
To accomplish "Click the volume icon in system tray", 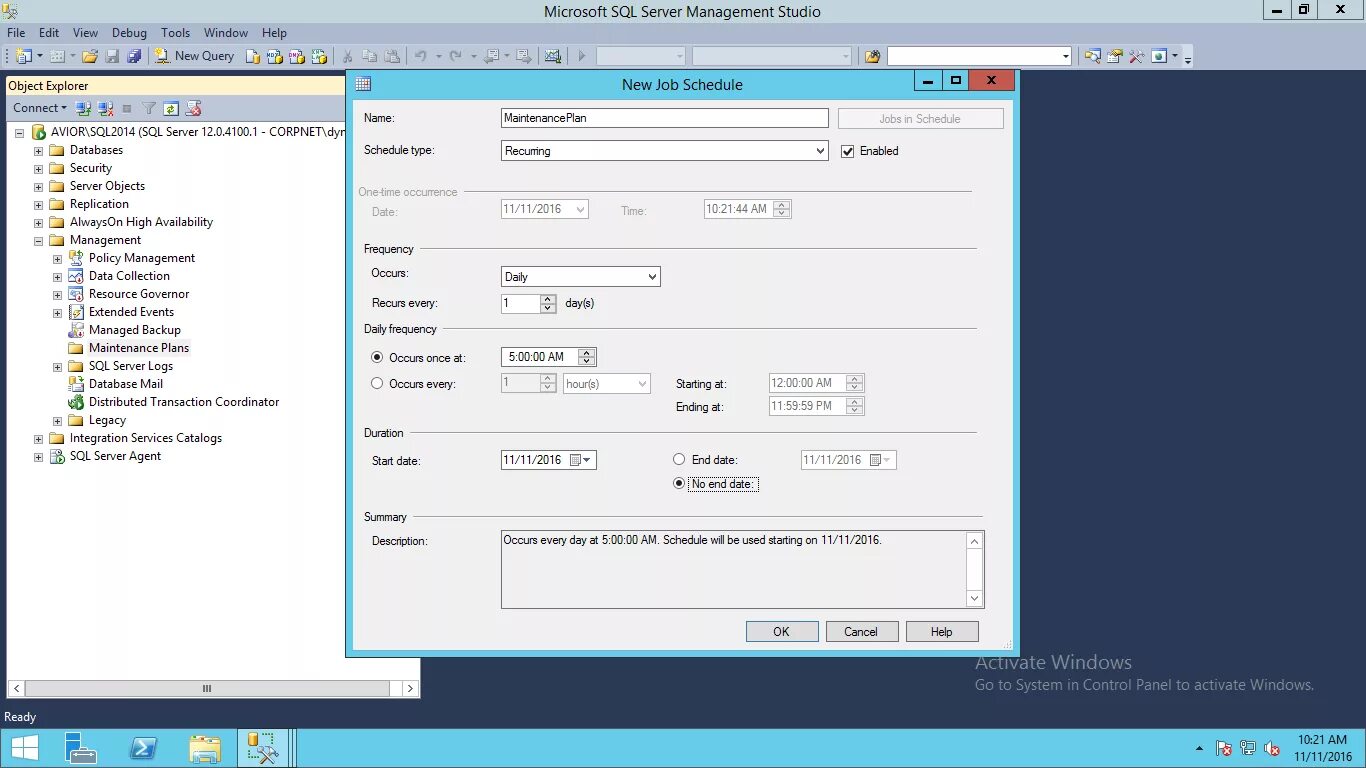I will click(1271, 748).
